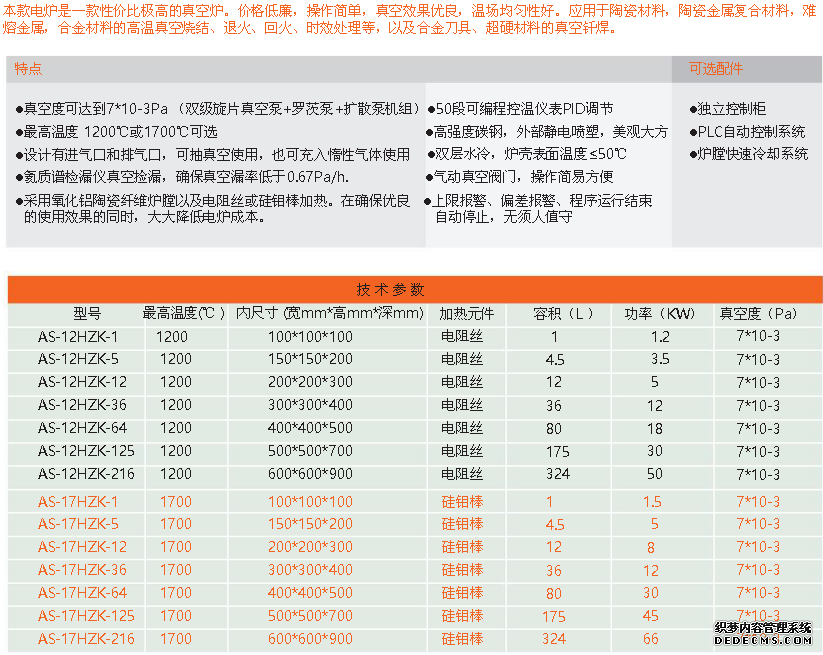Select model AS-12HZK-216 cell
This screenshot has height=655, width=823.
(86, 474)
